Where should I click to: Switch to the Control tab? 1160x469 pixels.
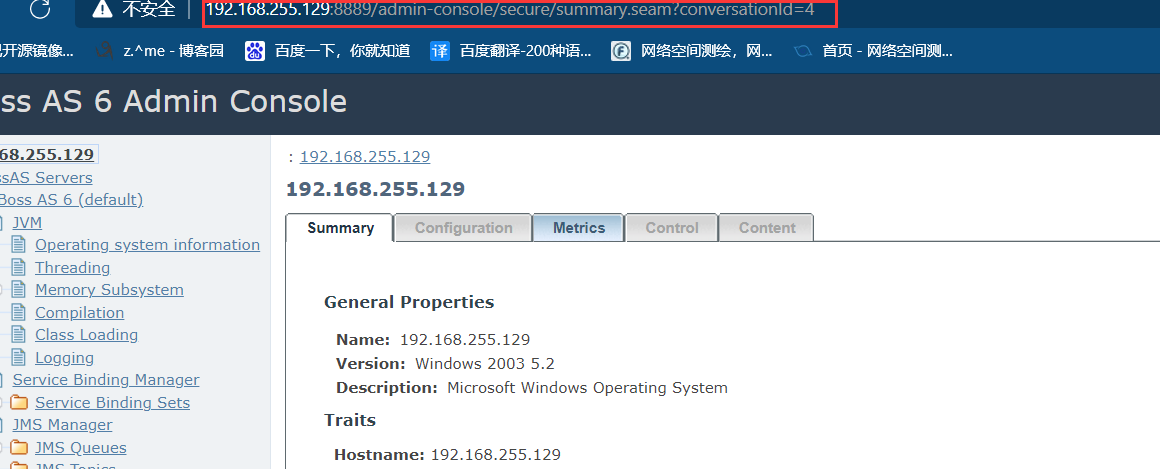pos(672,228)
